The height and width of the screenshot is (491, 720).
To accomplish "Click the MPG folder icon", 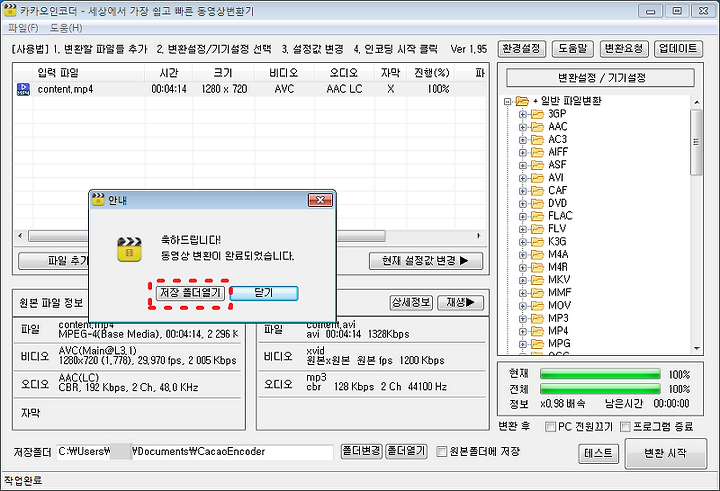I will (537, 344).
